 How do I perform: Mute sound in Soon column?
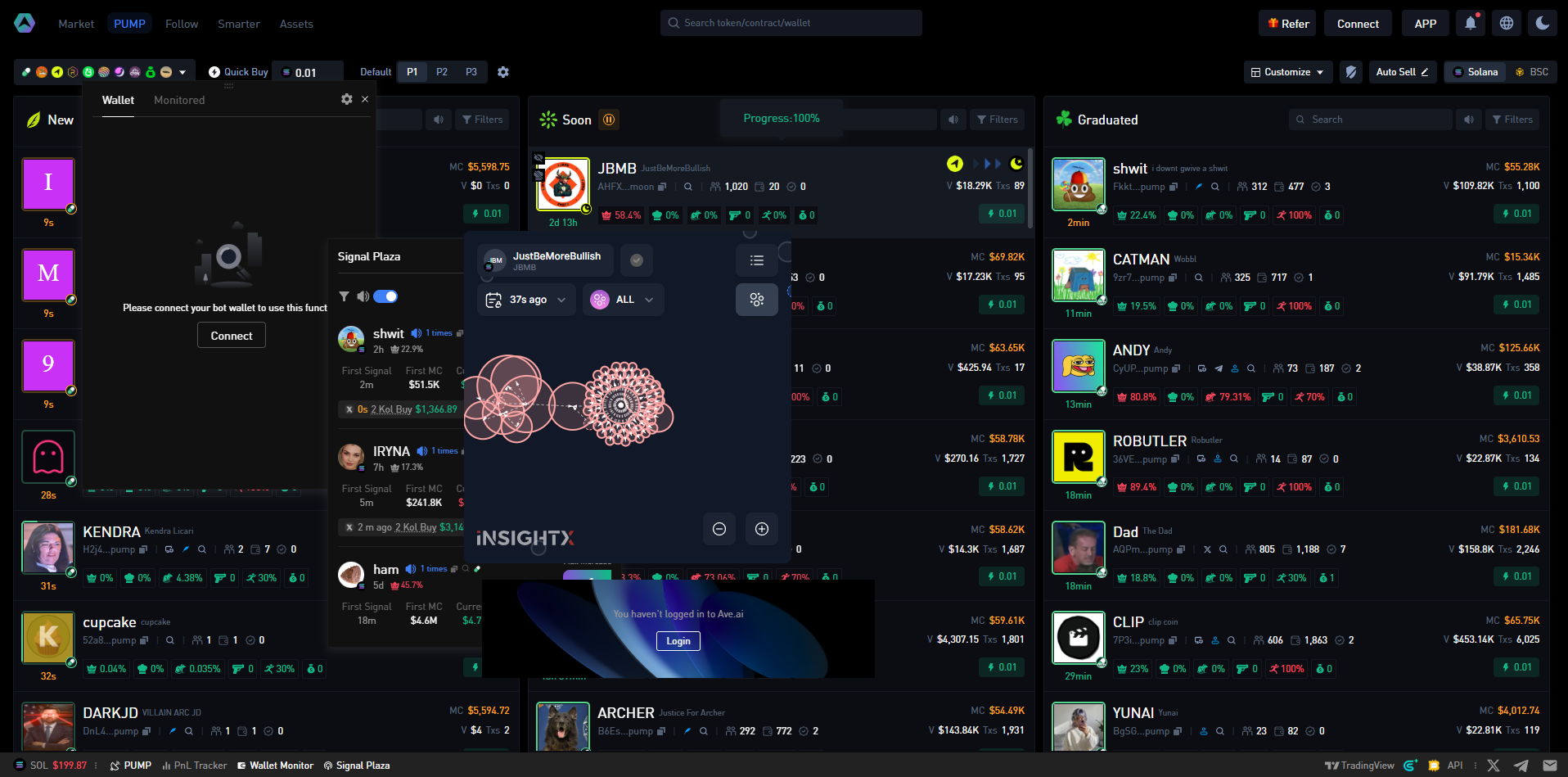pos(953,120)
